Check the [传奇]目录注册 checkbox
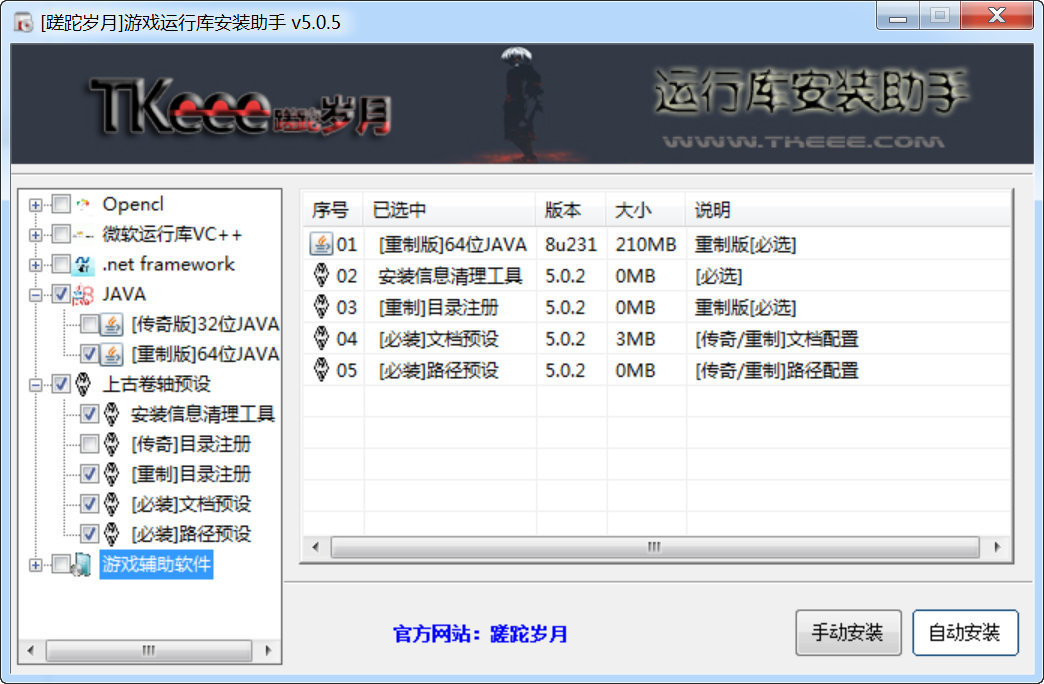Screen dimensions: 1044x684 click(90, 444)
